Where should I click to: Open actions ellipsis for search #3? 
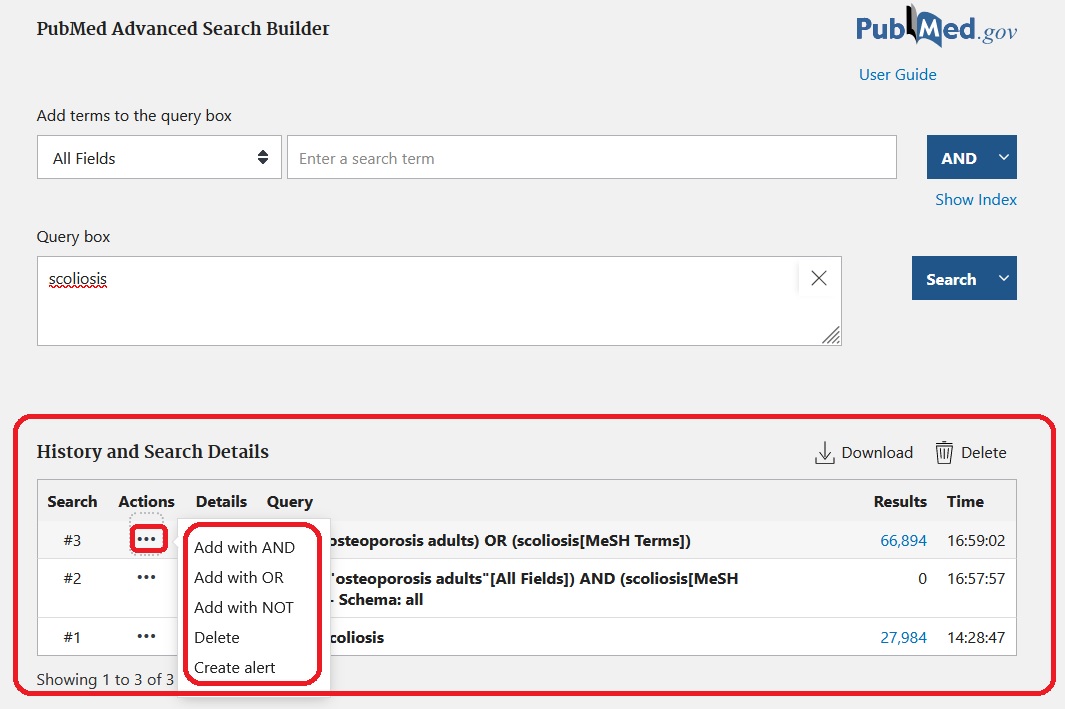click(147, 540)
